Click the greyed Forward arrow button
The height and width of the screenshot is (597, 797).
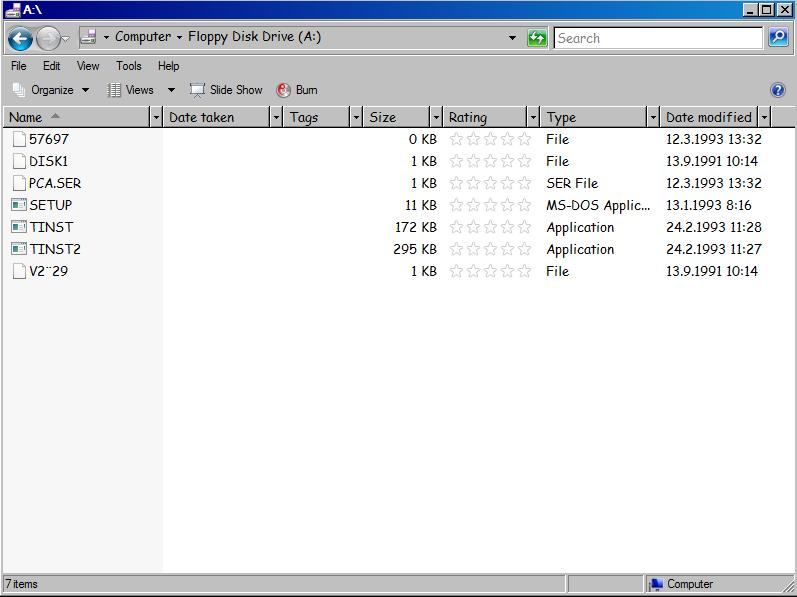coord(48,39)
